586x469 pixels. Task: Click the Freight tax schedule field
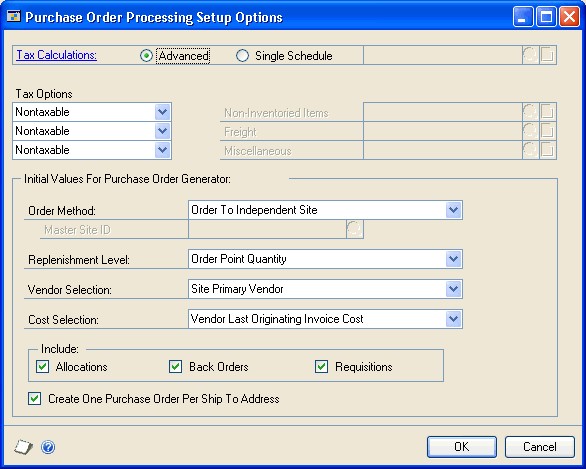pos(443,131)
